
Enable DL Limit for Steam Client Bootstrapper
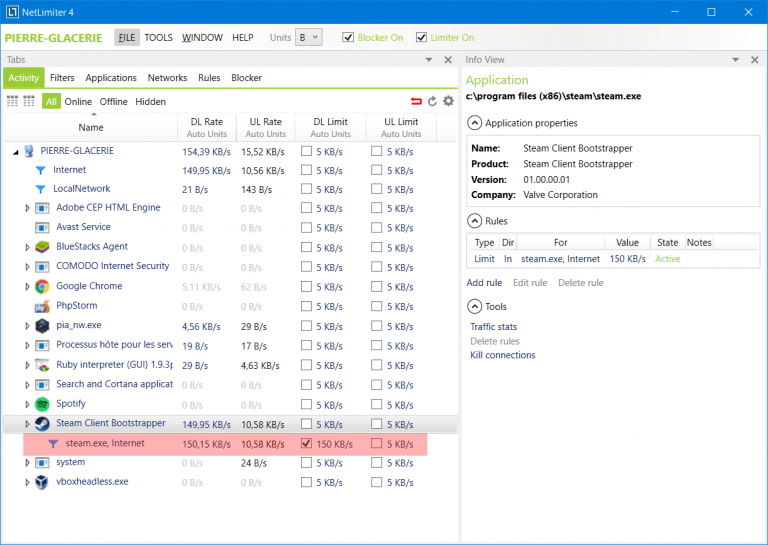[306, 424]
